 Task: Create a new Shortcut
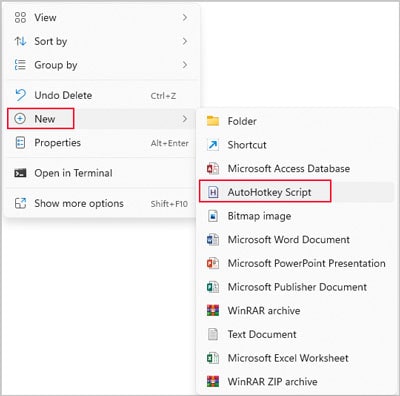coord(296,145)
